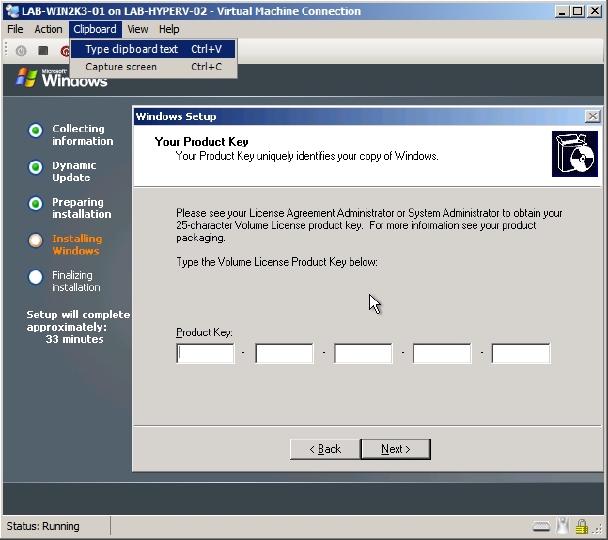Click the product box and CD icon
The height and width of the screenshot is (540, 608).
[575, 154]
